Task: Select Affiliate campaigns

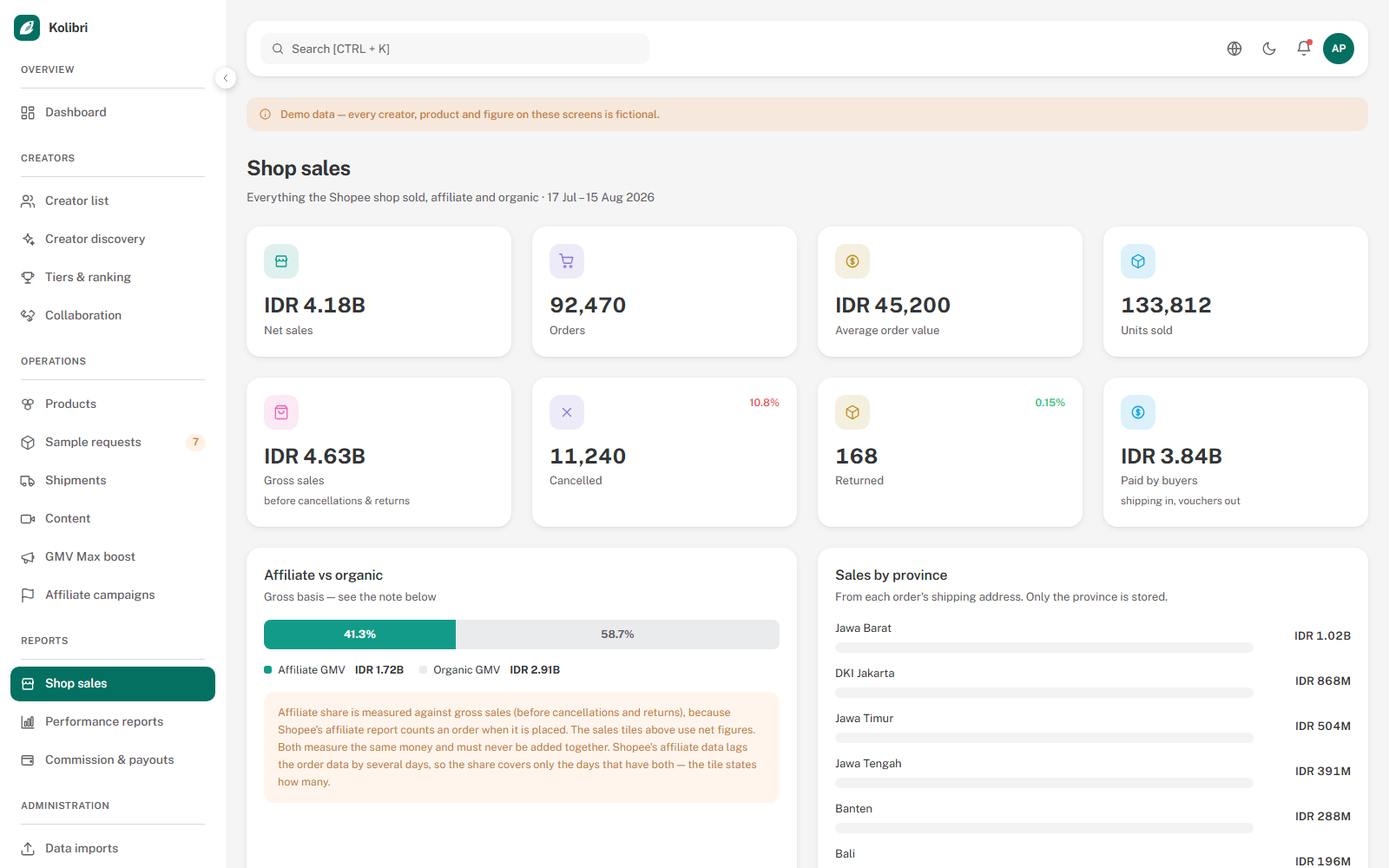Action: [113, 595]
